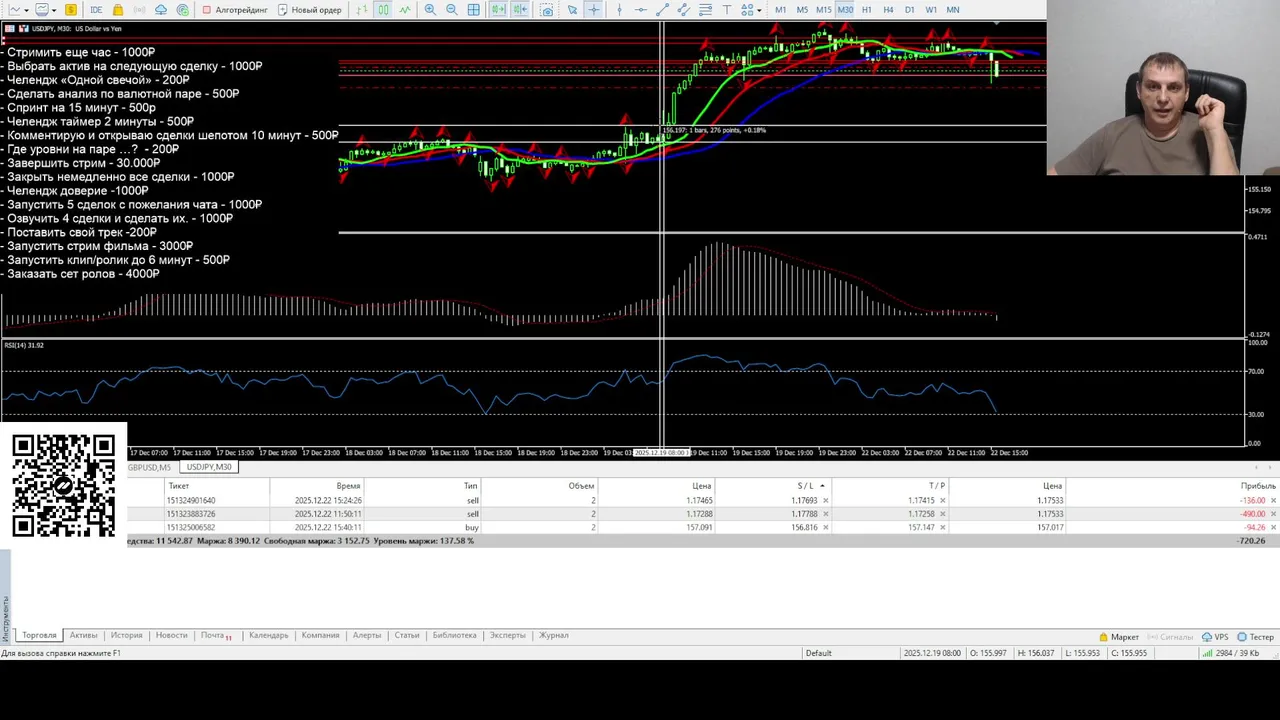Tile chart windows using grid icon
The image size is (1280, 720).
click(x=473, y=10)
